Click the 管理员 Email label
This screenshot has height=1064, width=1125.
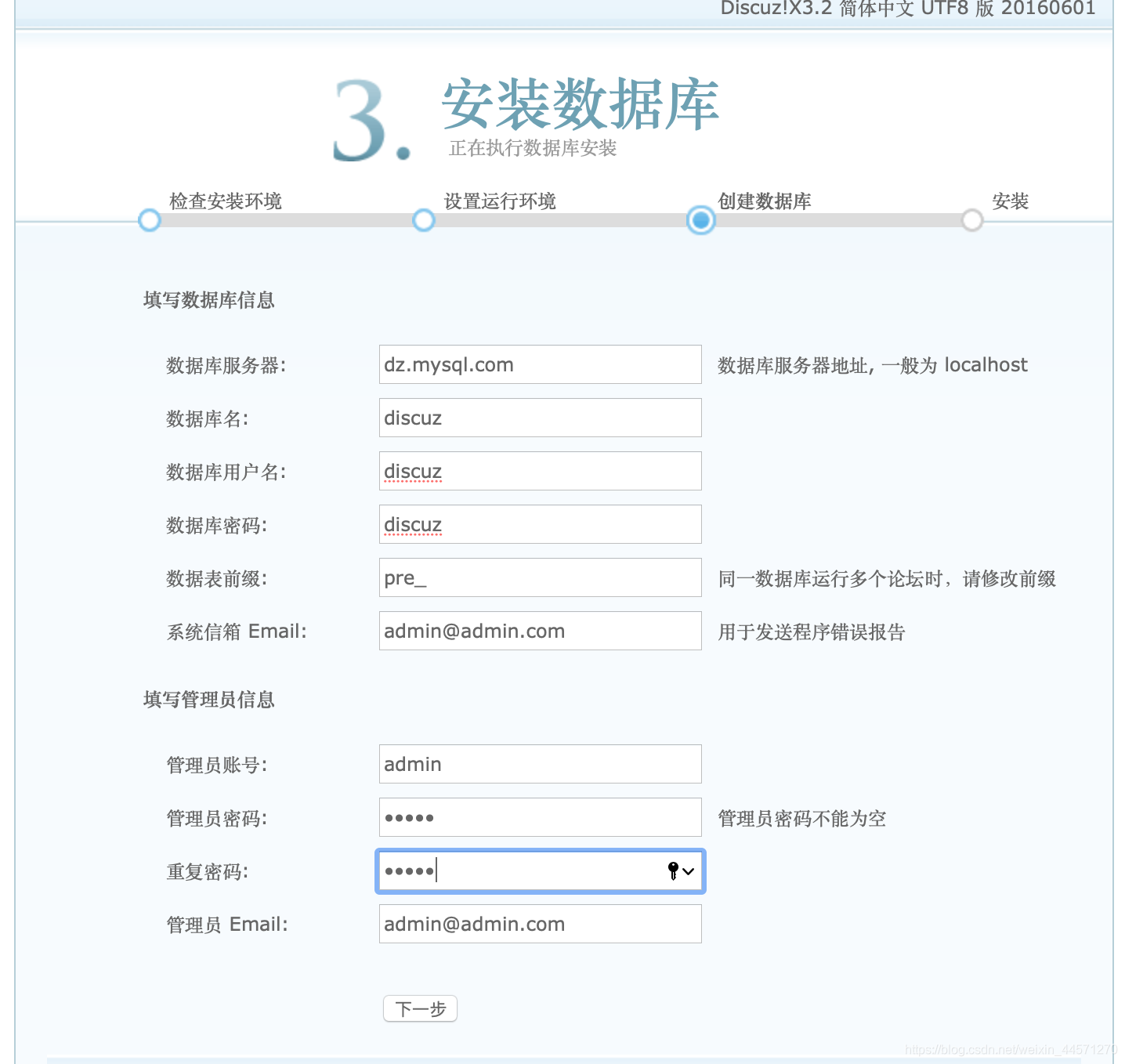[x=227, y=925]
